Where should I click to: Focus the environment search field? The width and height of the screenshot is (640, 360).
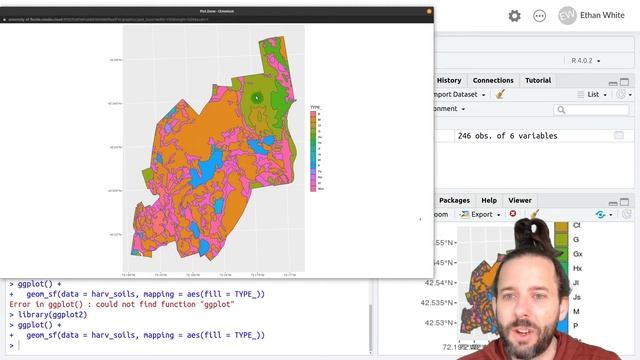click(591, 109)
